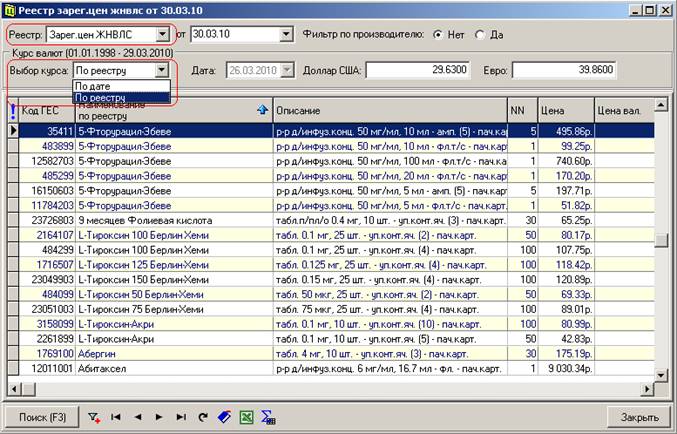Jump to first record in registry
Viewport: 677px width, 434px height.
[x=116, y=416]
